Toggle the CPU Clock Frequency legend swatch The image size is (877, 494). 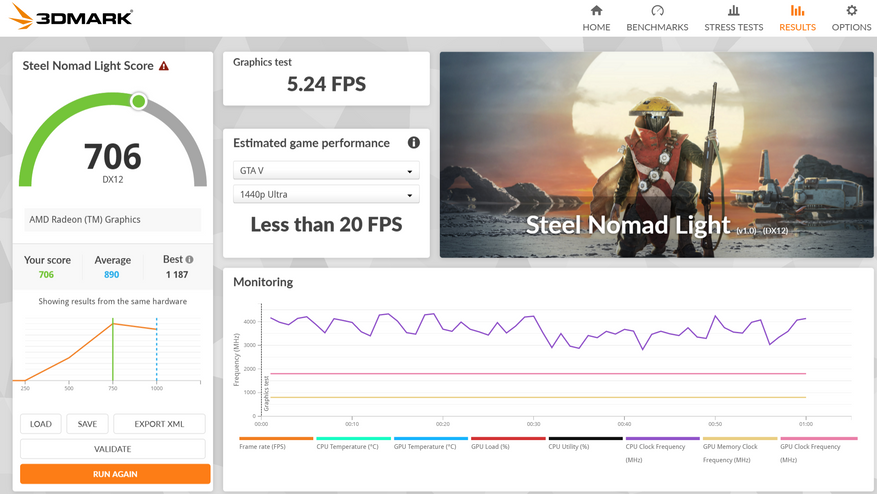[663, 439]
